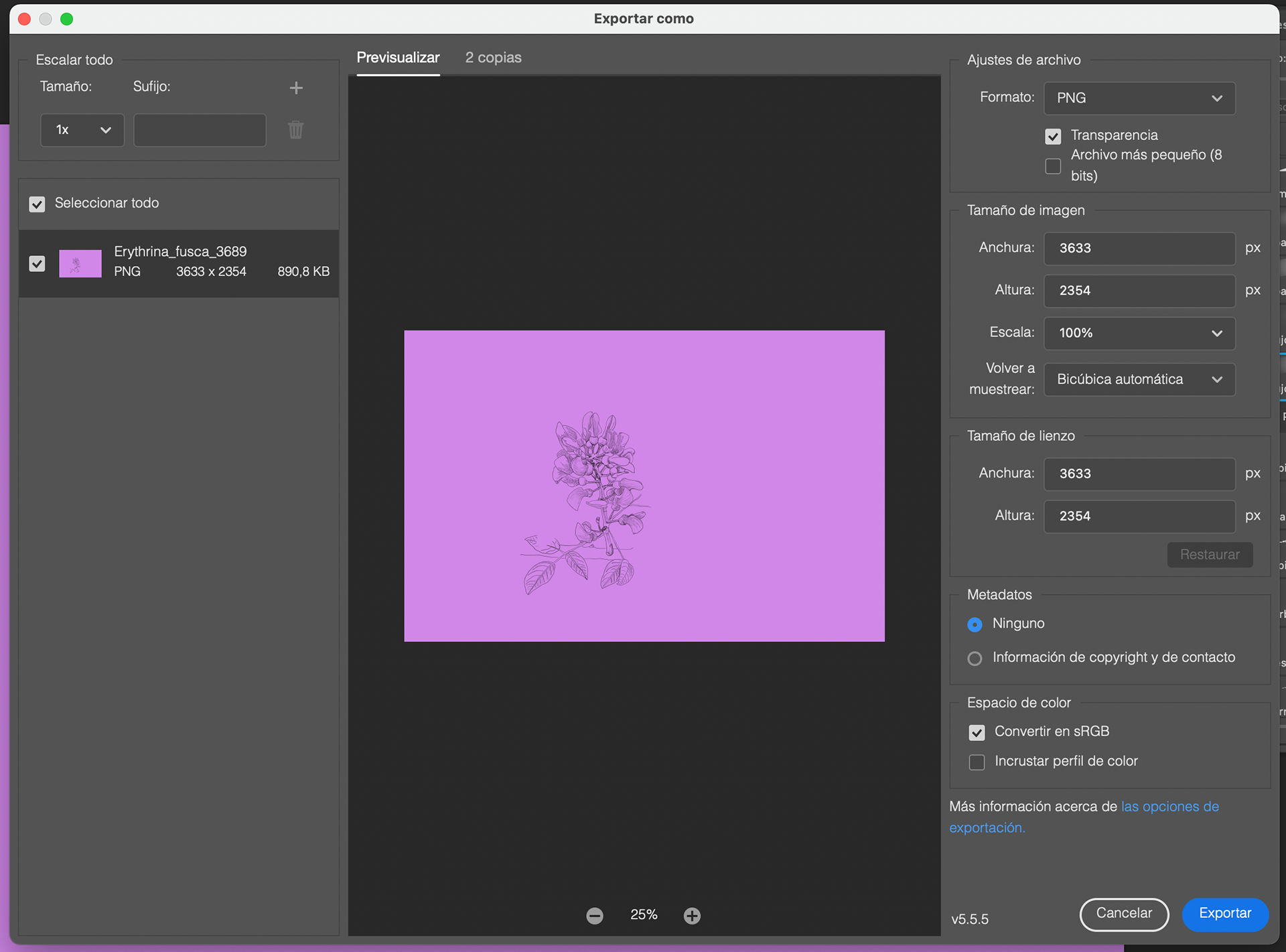
Task: Click the v5.5.5 version label
Action: [970, 919]
